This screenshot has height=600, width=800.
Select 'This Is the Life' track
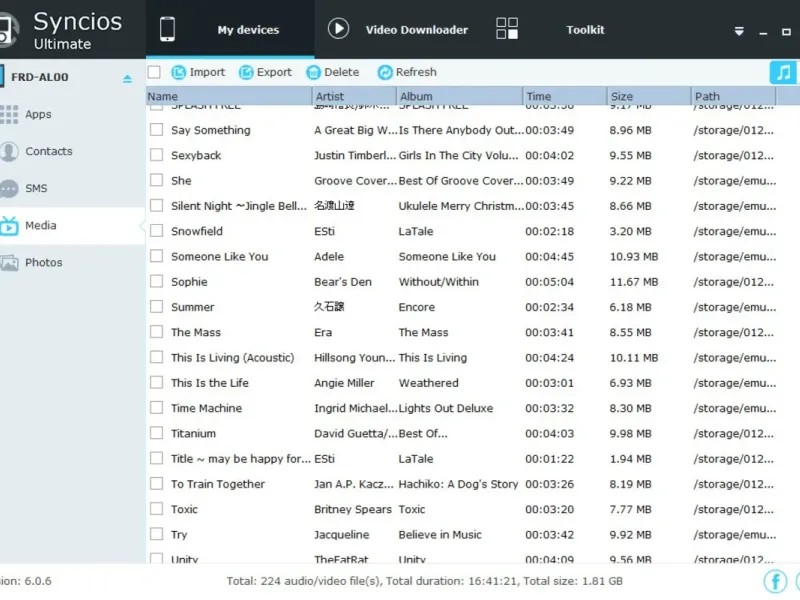tap(210, 383)
